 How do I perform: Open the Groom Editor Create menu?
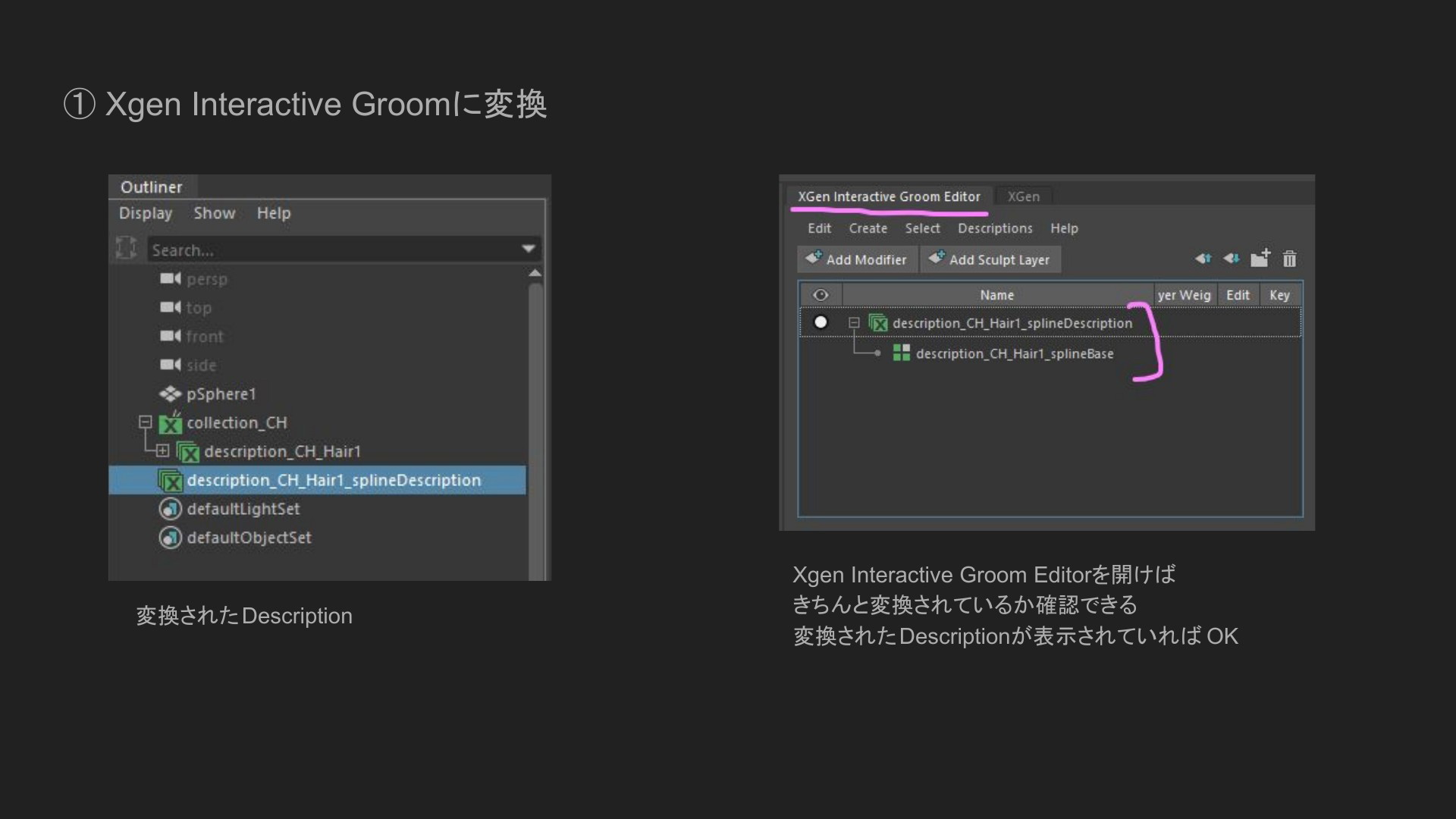868,228
